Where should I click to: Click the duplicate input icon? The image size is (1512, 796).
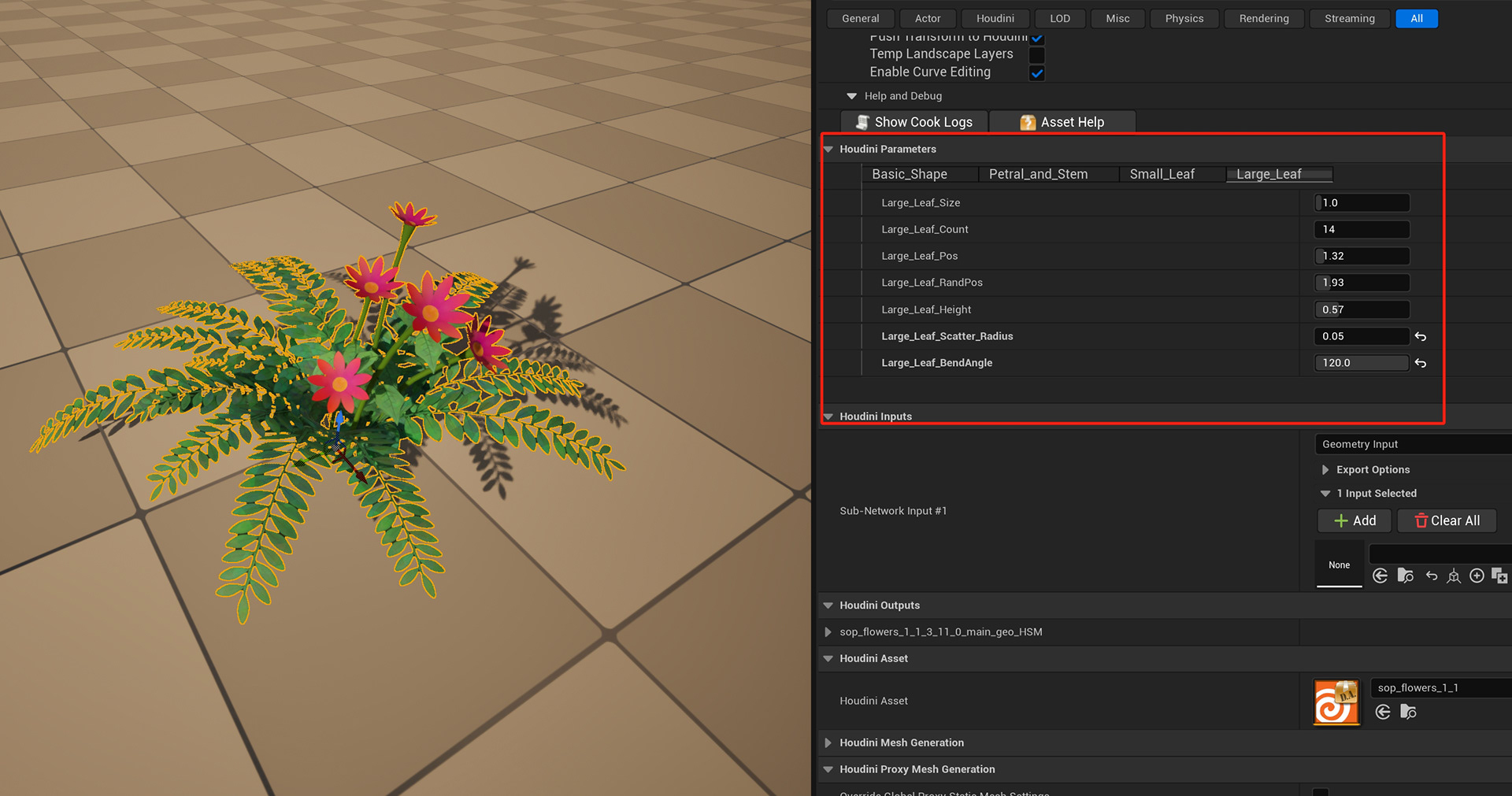pyautogui.click(x=1499, y=576)
